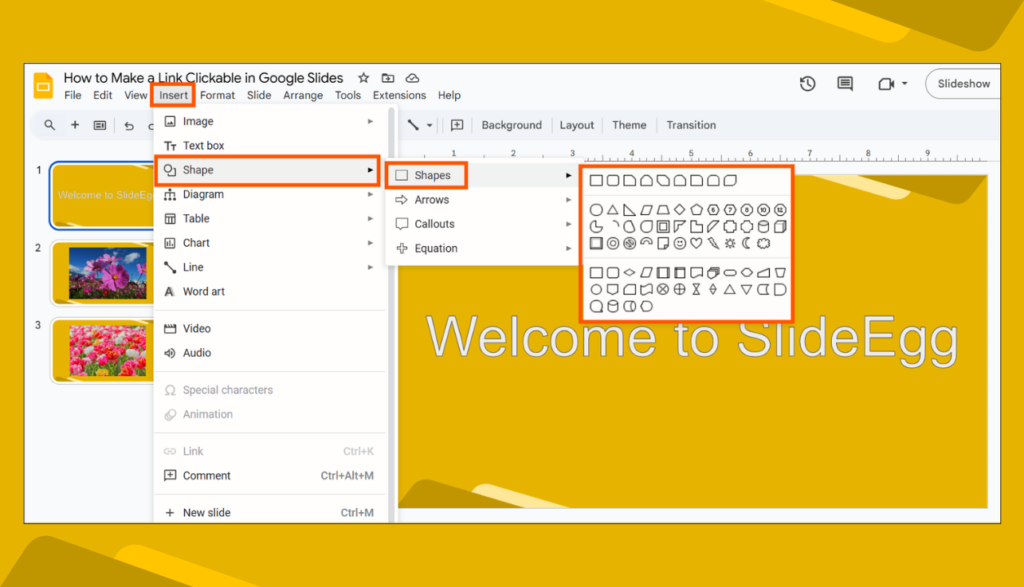Image resolution: width=1024 pixels, height=587 pixels.
Task: Click the Slideshow button
Action: 962,83
